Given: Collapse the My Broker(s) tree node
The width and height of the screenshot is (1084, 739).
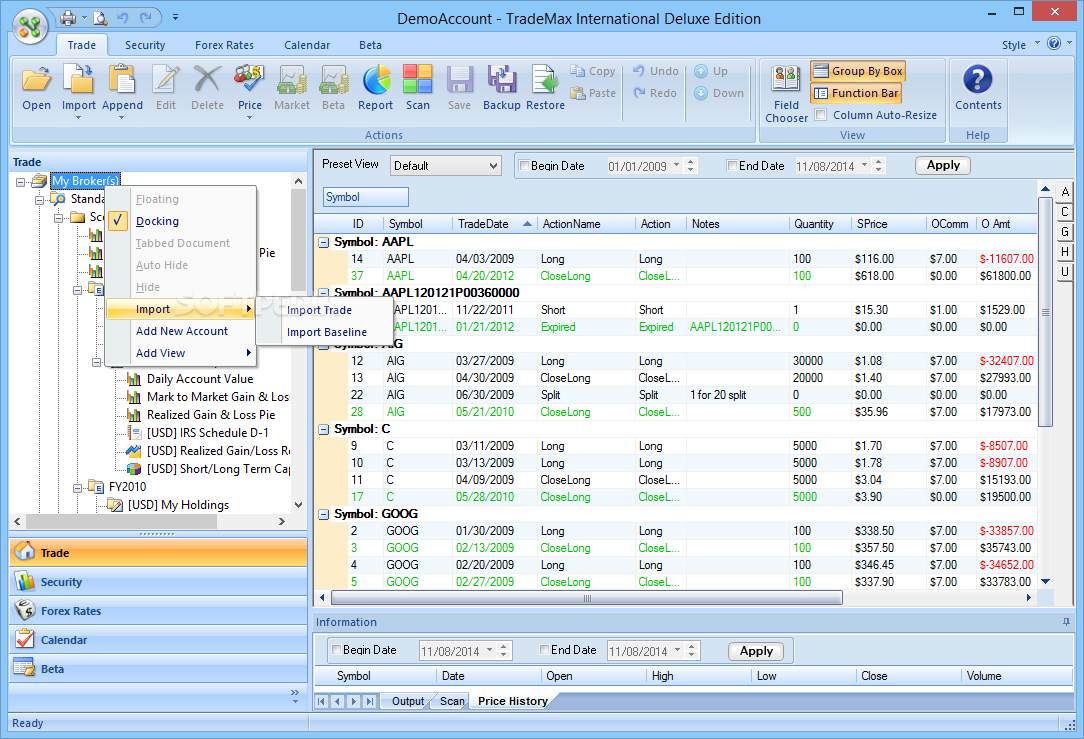Looking at the screenshot, I should (21, 182).
